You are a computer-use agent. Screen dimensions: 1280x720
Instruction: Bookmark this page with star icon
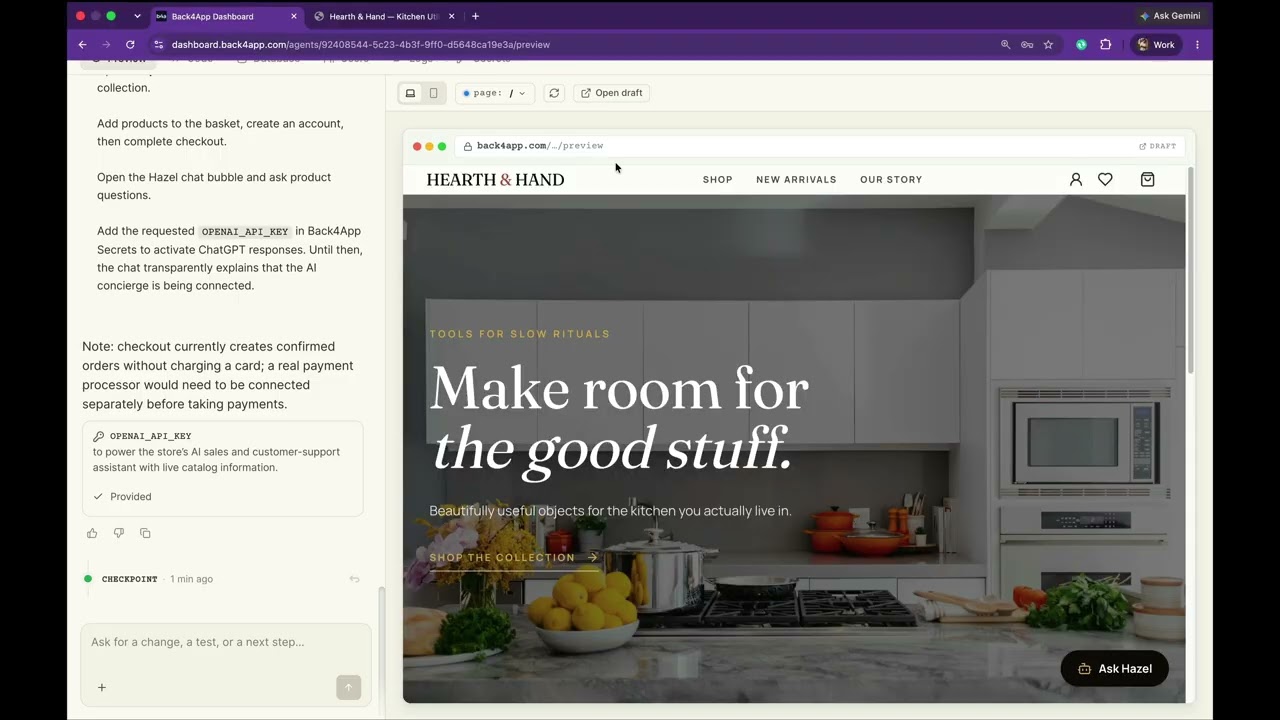click(1048, 44)
